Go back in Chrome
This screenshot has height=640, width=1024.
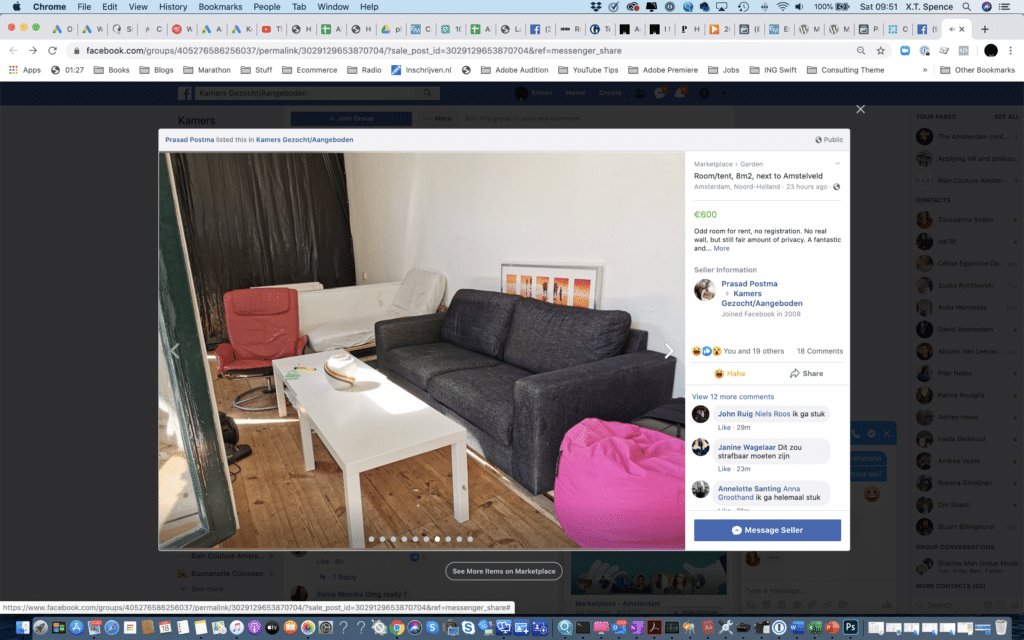pos(13,50)
